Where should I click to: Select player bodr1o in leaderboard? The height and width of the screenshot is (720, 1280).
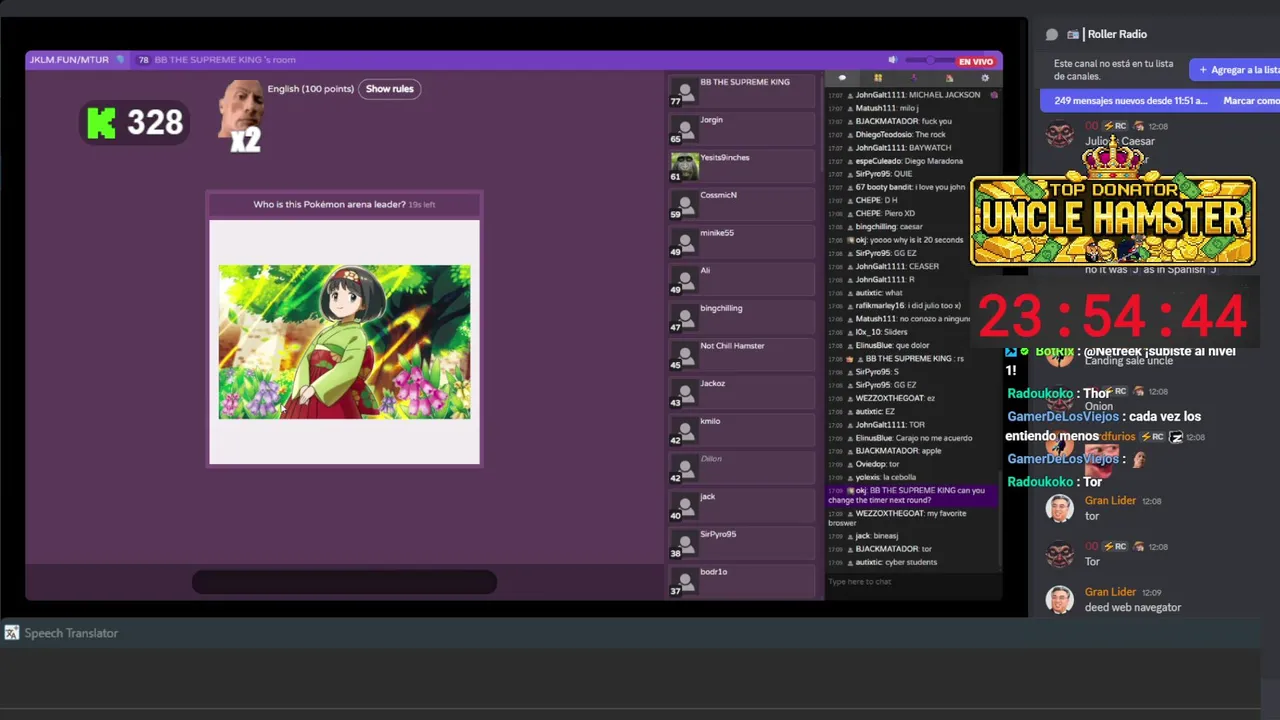(744, 582)
